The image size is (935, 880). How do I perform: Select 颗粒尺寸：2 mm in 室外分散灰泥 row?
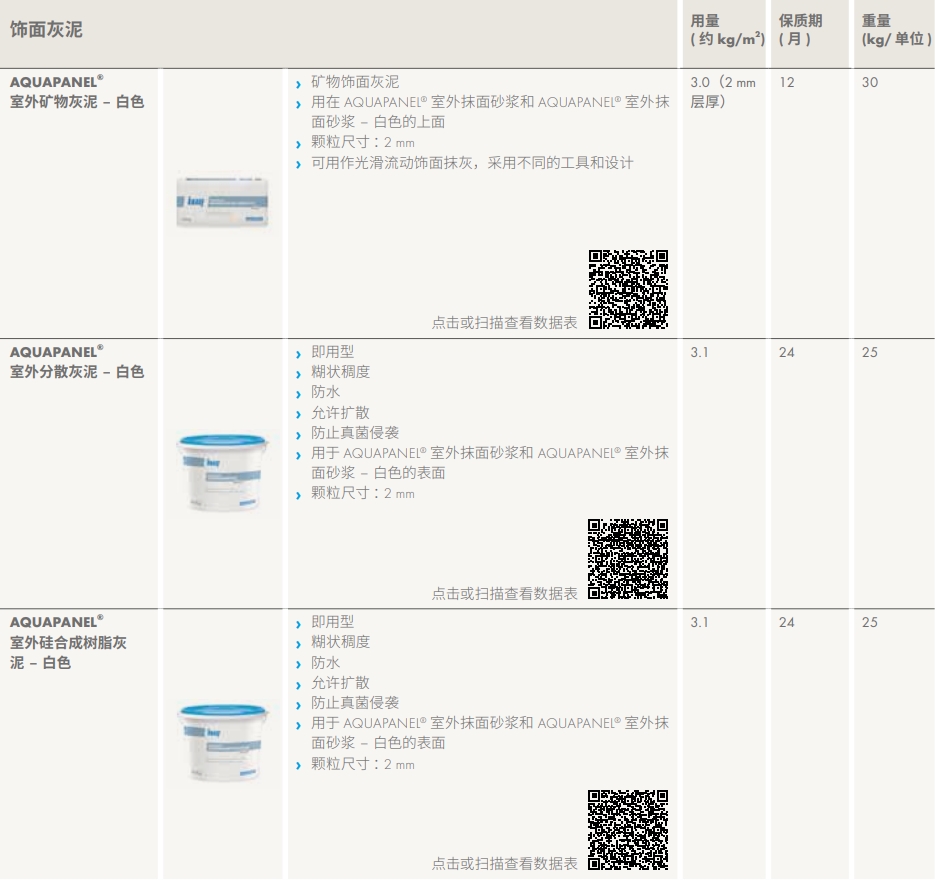pos(363,493)
